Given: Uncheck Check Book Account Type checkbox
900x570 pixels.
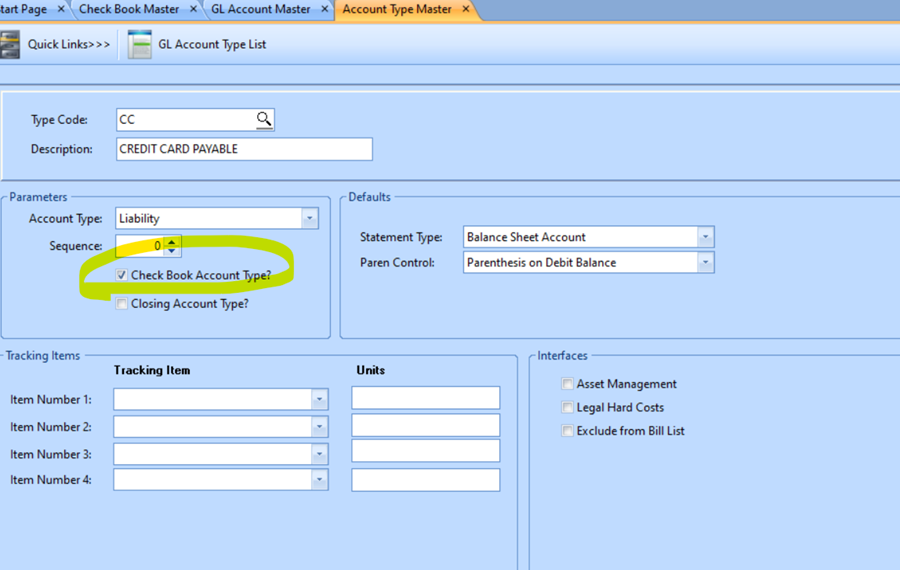Looking at the screenshot, I should tap(122, 275).
